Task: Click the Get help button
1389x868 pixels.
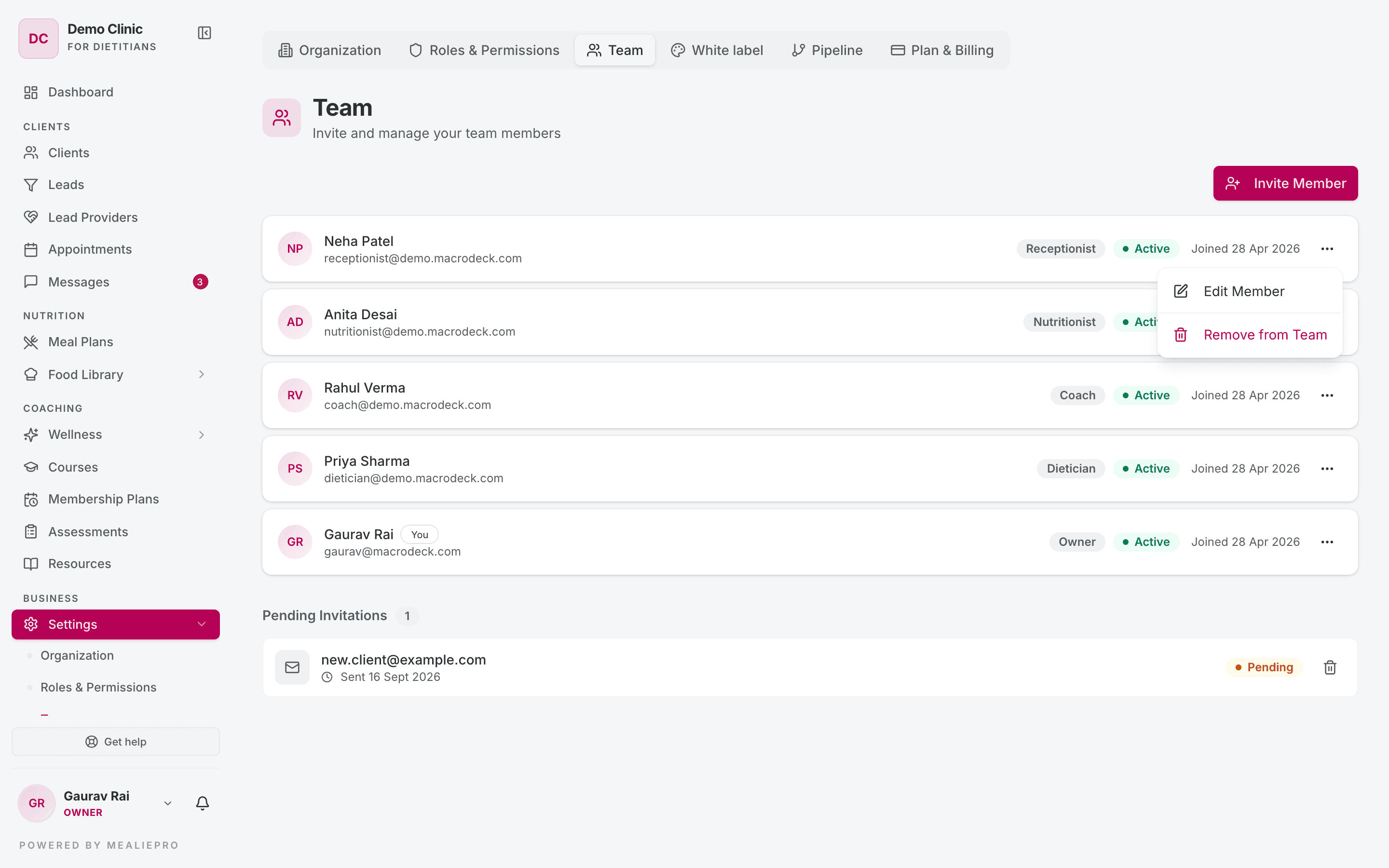Action: [x=115, y=742]
